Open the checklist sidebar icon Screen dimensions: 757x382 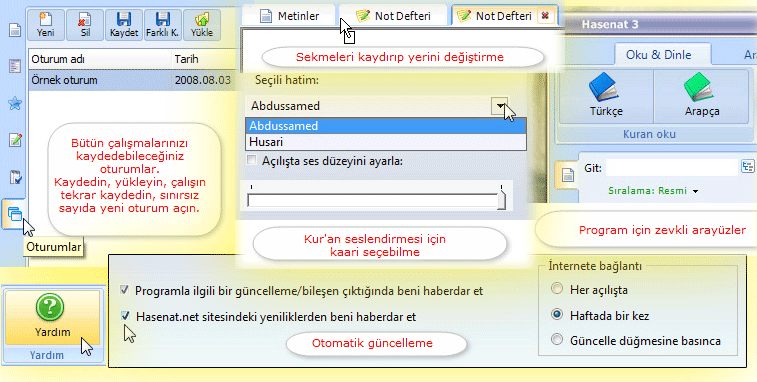click(x=15, y=177)
